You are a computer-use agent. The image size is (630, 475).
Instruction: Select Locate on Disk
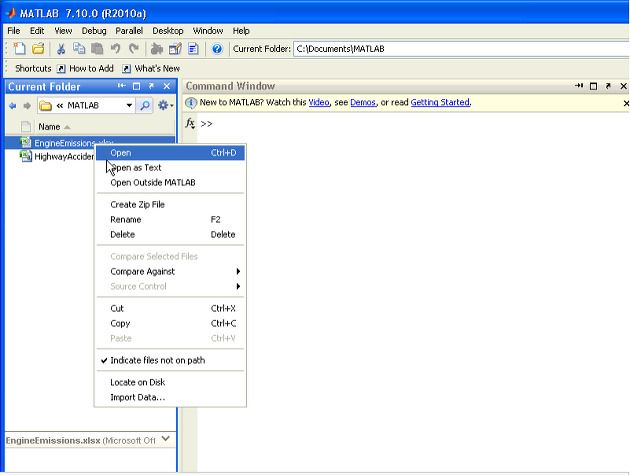point(170,382)
